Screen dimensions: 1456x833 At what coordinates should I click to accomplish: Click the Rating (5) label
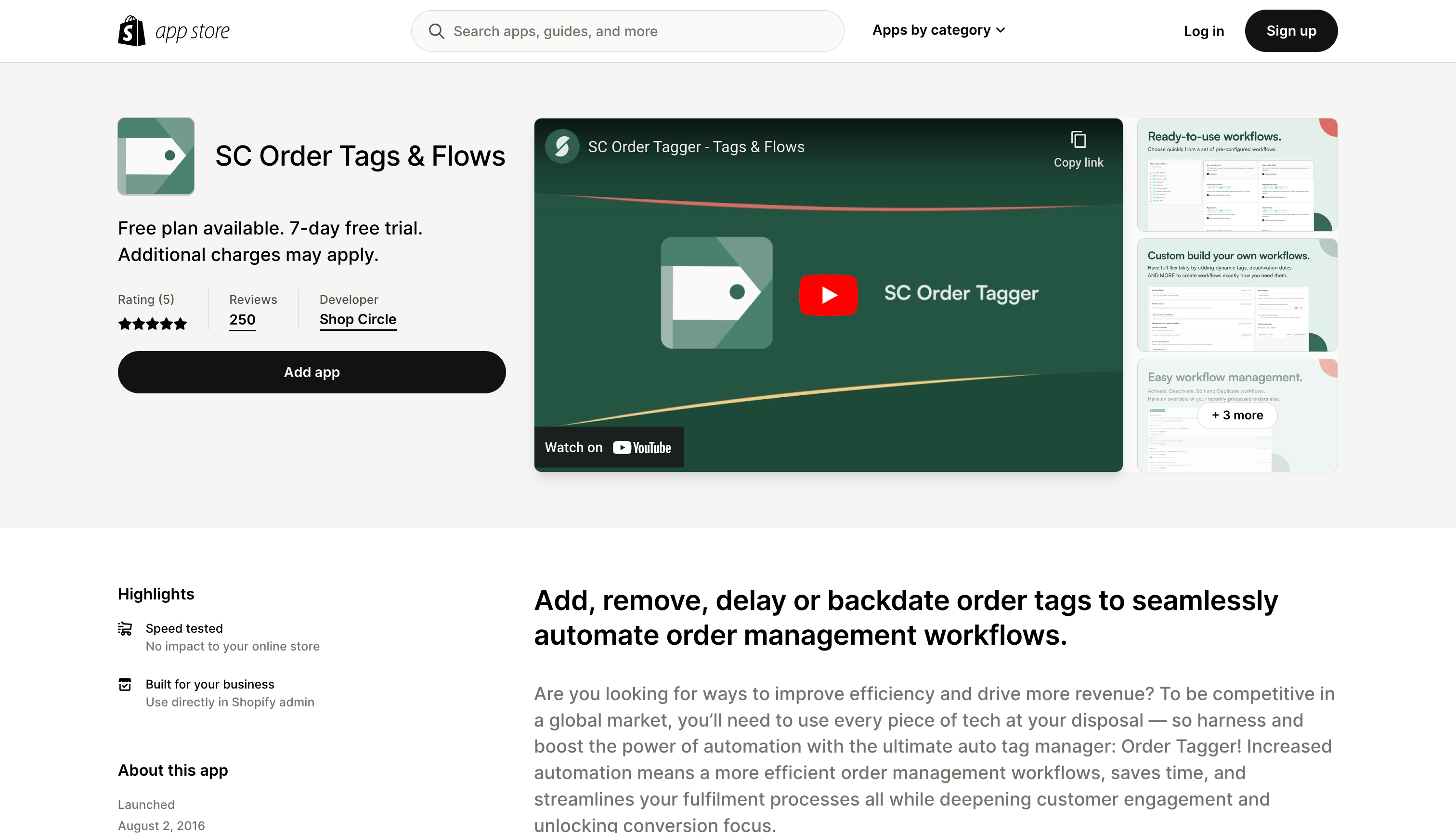pos(146,299)
